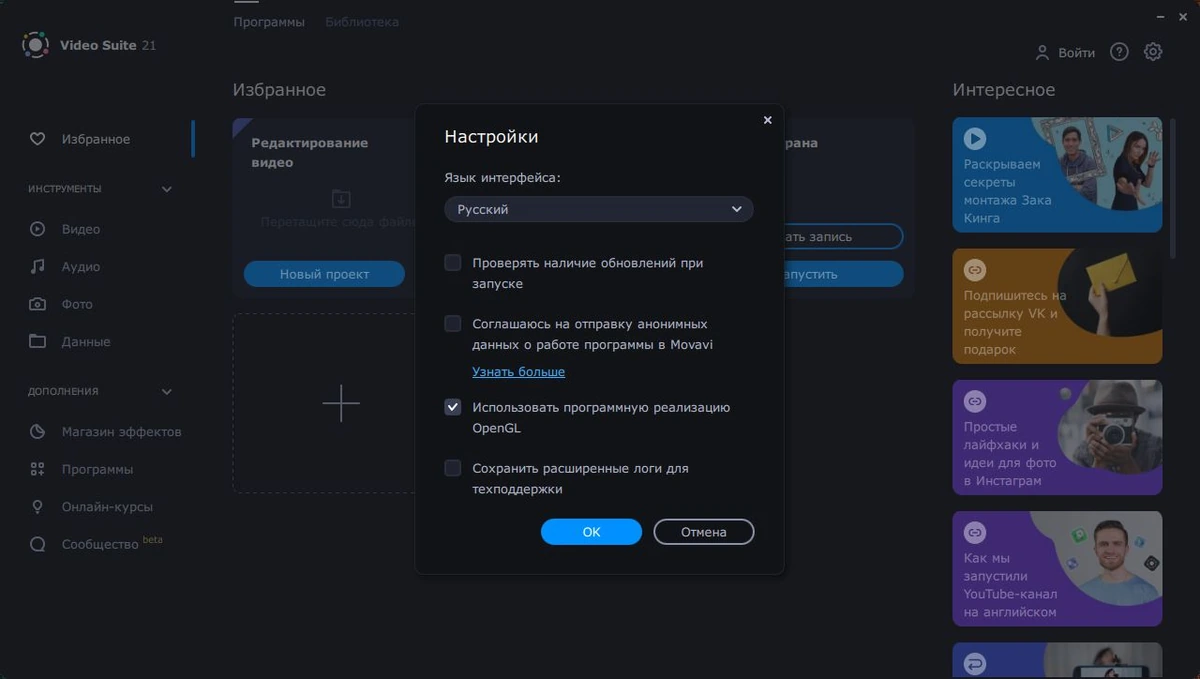Switch to the Библиотека tab
The width and height of the screenshot is (1200, 679).
[x=362, y=21]
